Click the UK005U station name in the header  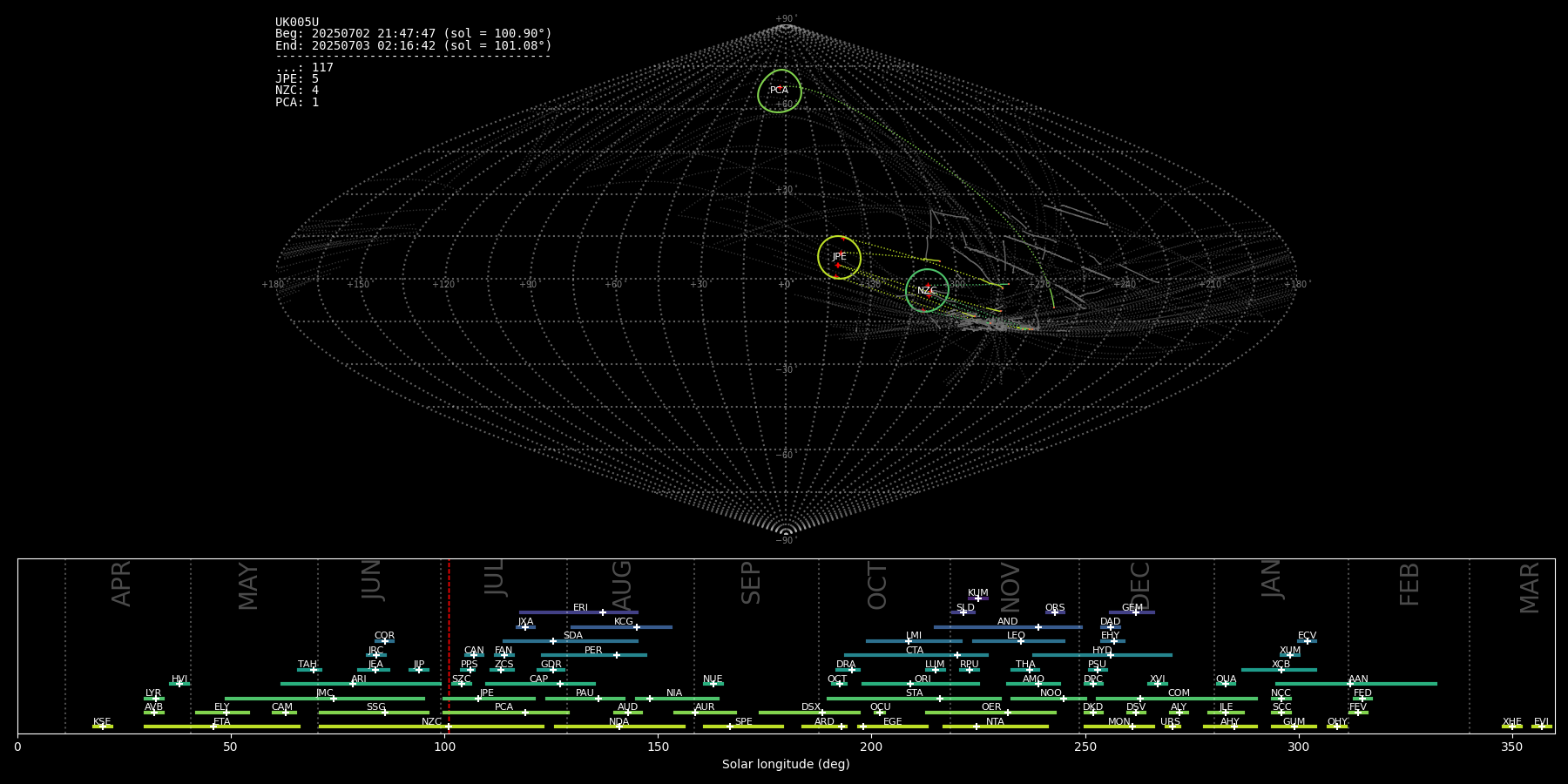coord(297,23)
